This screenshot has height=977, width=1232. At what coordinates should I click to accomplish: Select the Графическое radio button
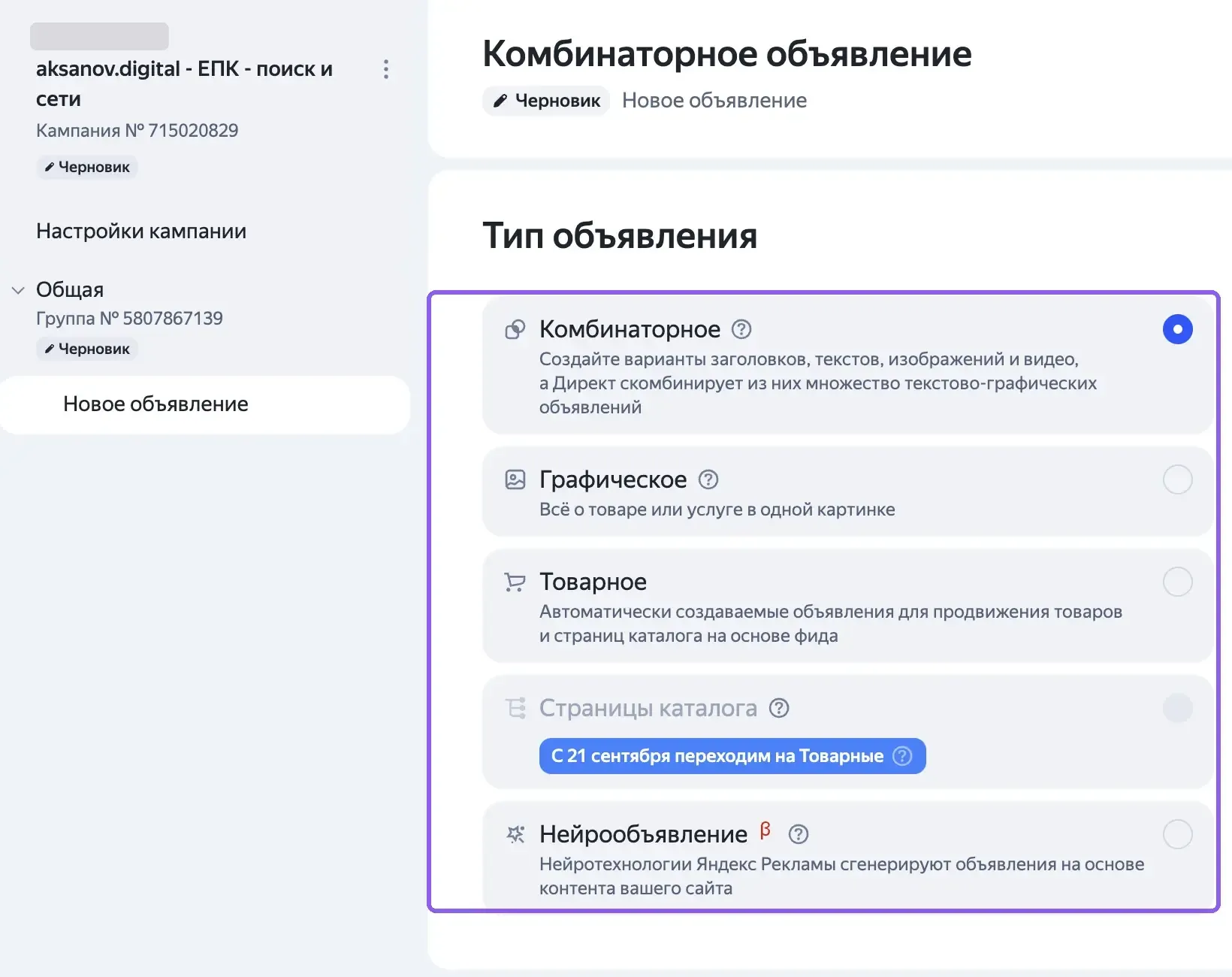pyautogui.click(x=1177, y=479)
